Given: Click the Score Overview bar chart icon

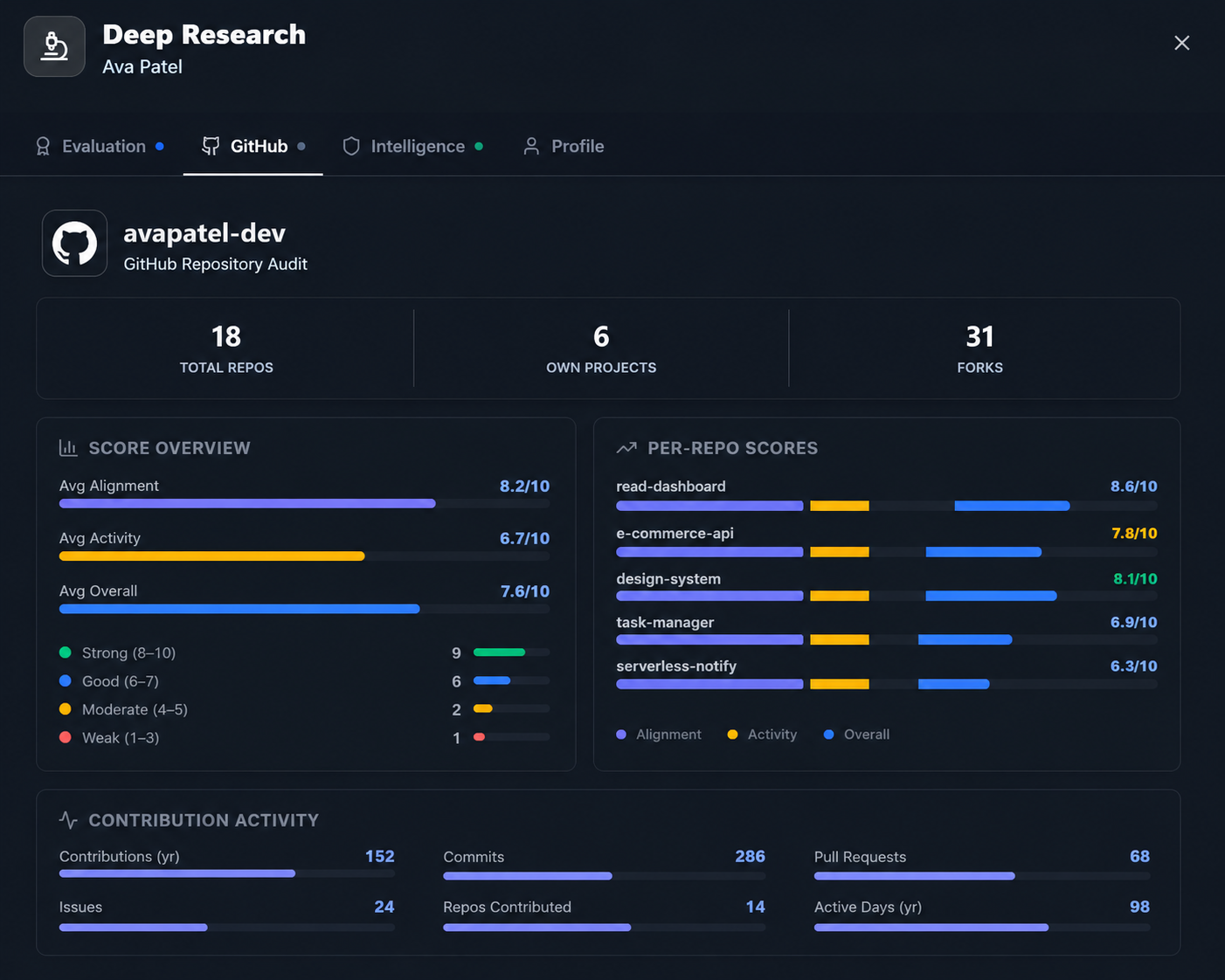Looking at the screenshot, I should (68, 448).
